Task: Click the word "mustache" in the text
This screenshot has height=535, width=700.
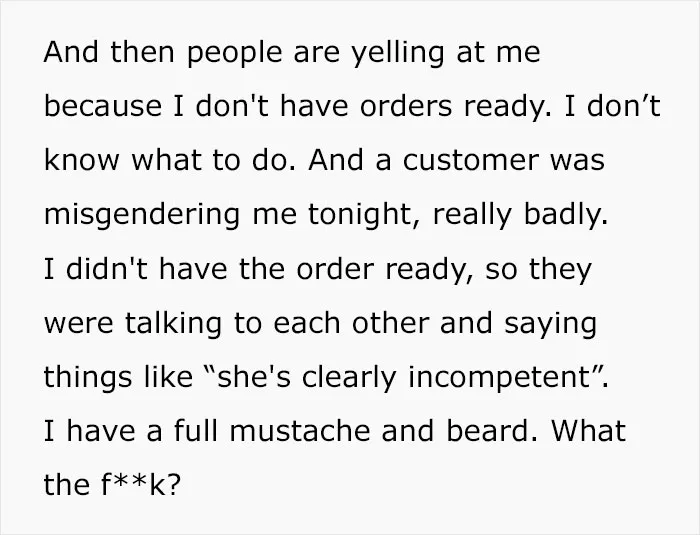Action: [x=300, y=431]
